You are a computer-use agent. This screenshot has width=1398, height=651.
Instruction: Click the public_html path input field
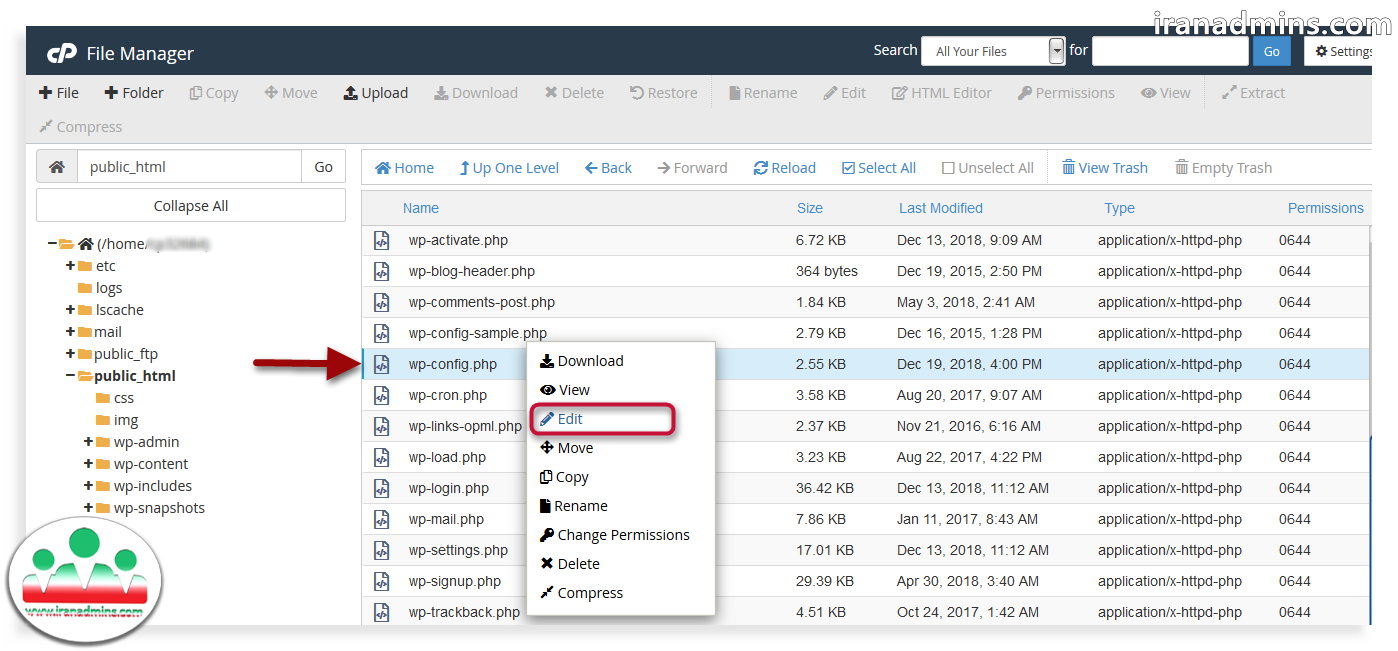(189, 167)
